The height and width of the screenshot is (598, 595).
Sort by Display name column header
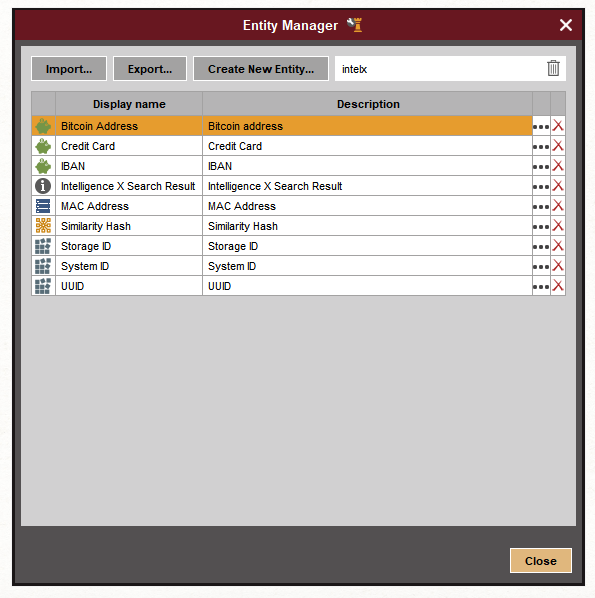click(129, 104)
